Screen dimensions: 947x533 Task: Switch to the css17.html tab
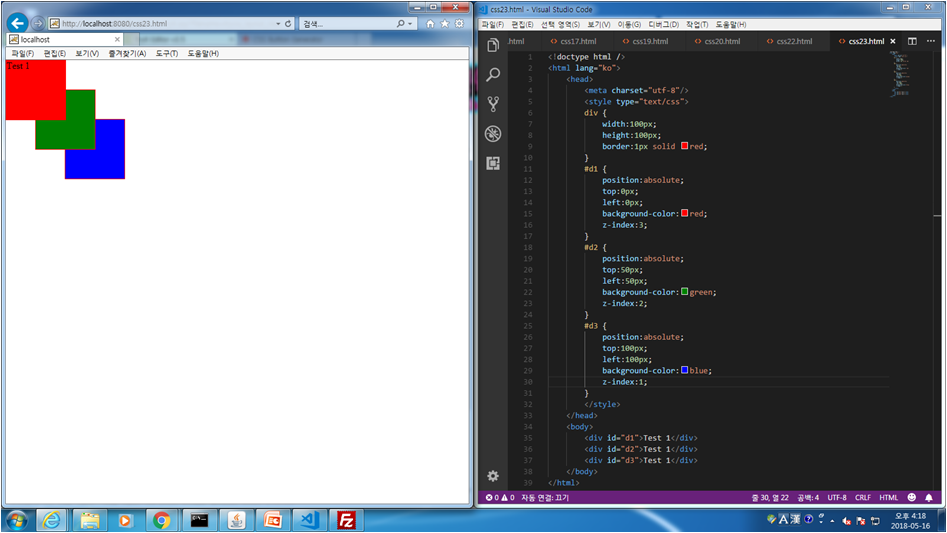578,41
